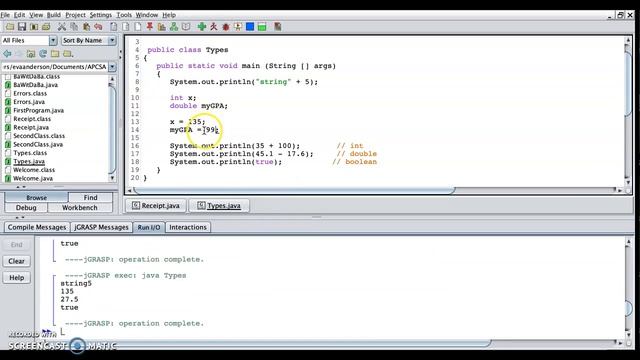Select FirstProgram.java in the file list
The width and height of the screenshot is (640, 360).
(38, 111)
